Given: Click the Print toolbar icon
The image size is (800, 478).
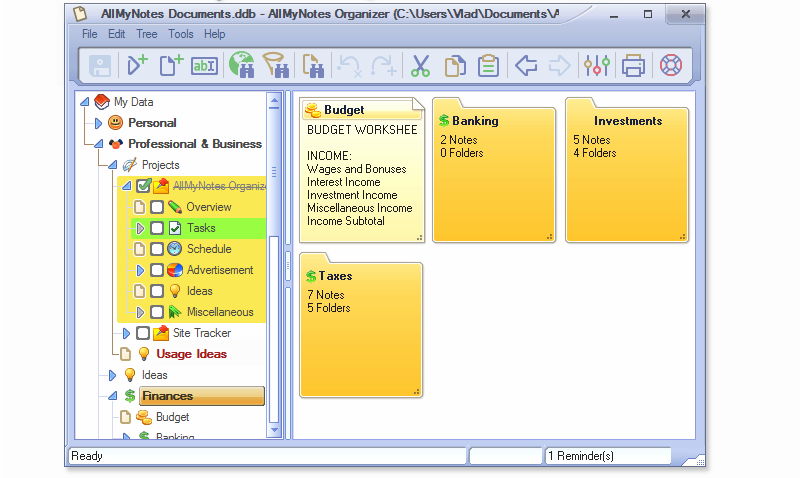Looking at the screenshot, I should pos(633,66).
